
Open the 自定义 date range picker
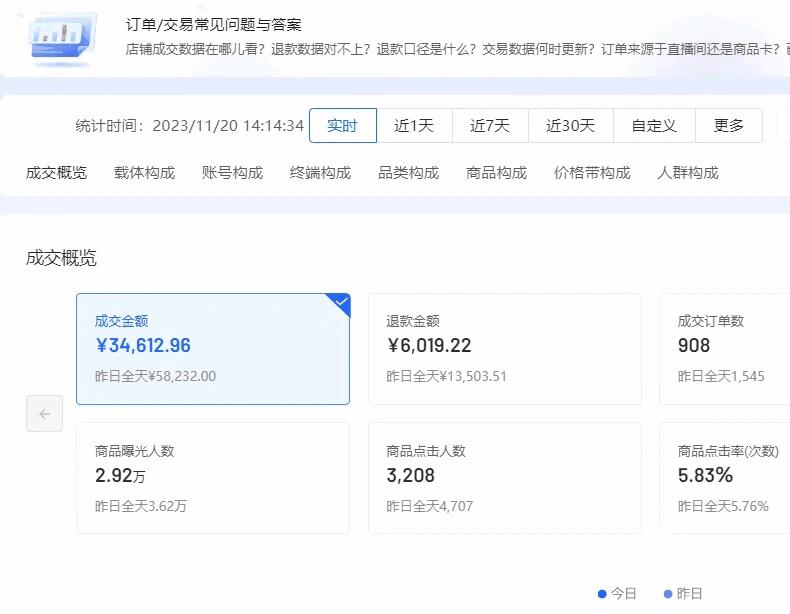[x=654, y=125]
